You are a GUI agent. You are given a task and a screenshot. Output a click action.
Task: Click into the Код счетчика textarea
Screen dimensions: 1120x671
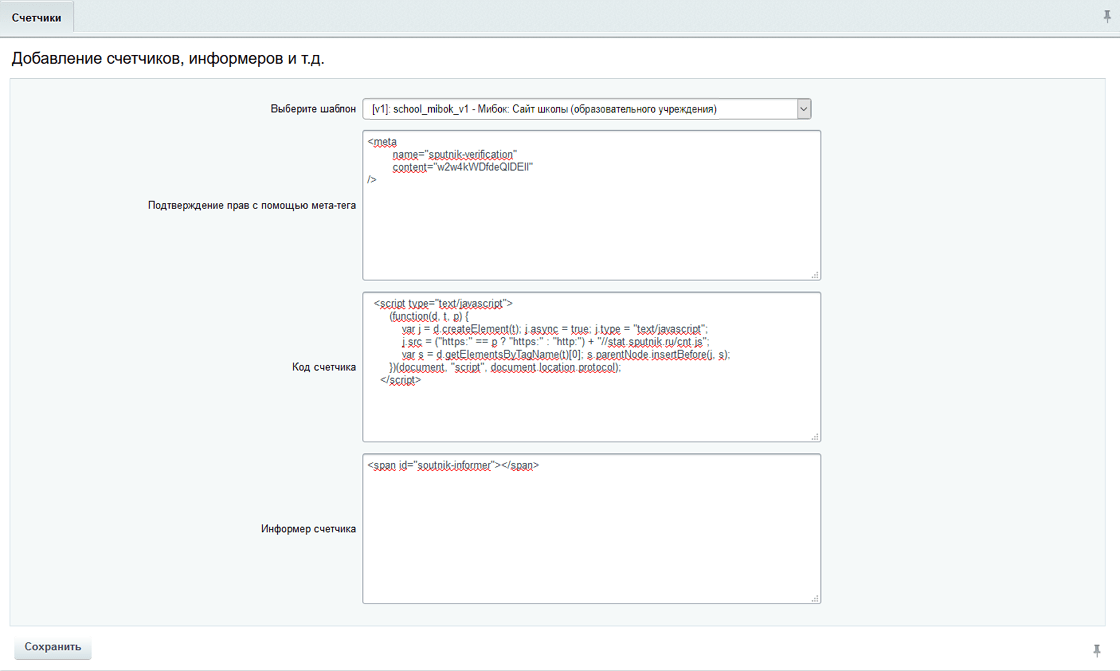[591, 367]
